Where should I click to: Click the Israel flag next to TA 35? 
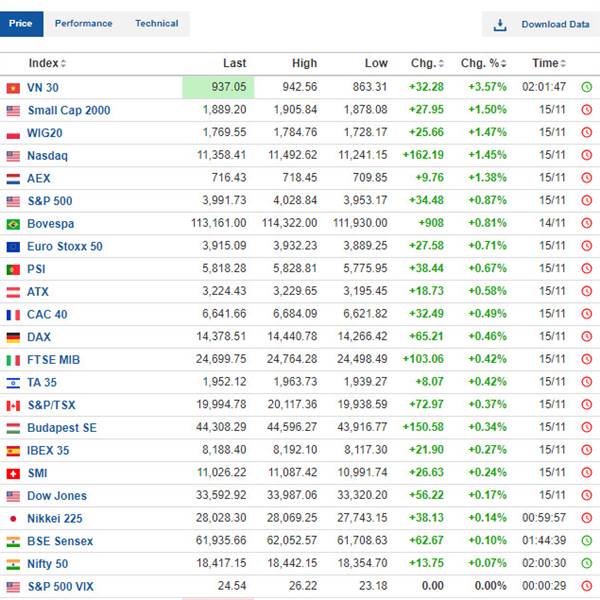click(x=13, y=383)
